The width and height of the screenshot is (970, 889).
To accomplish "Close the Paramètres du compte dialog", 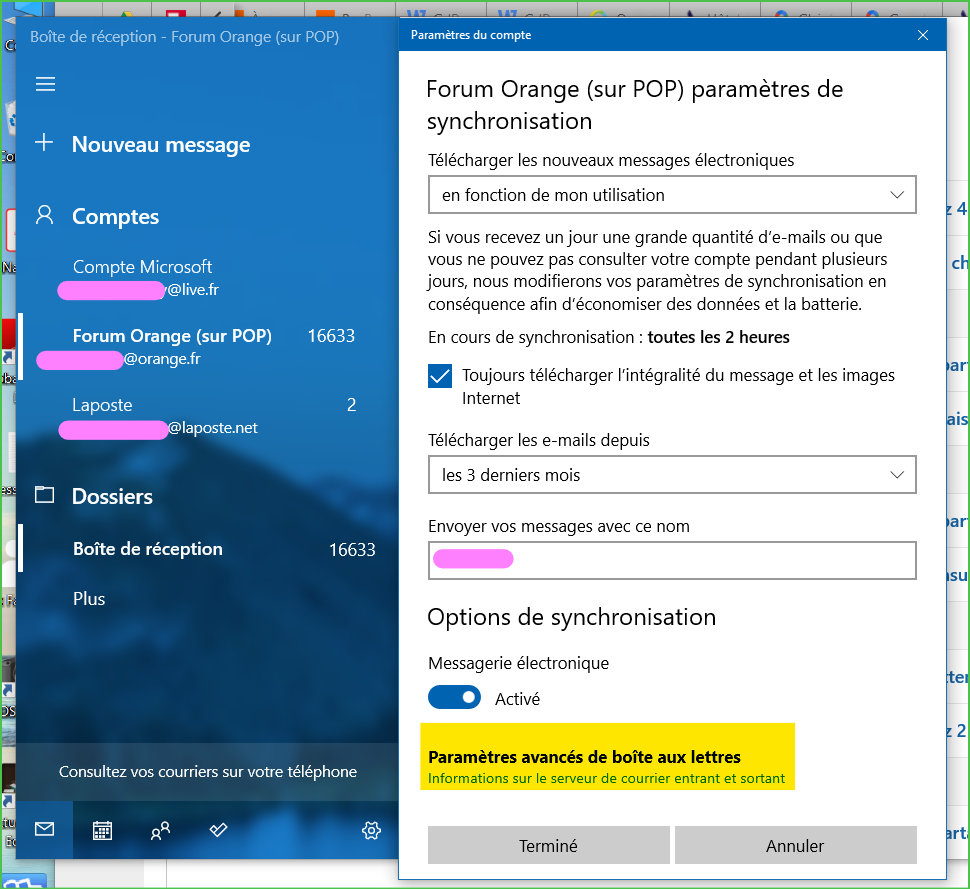I will tap(922, 35).
